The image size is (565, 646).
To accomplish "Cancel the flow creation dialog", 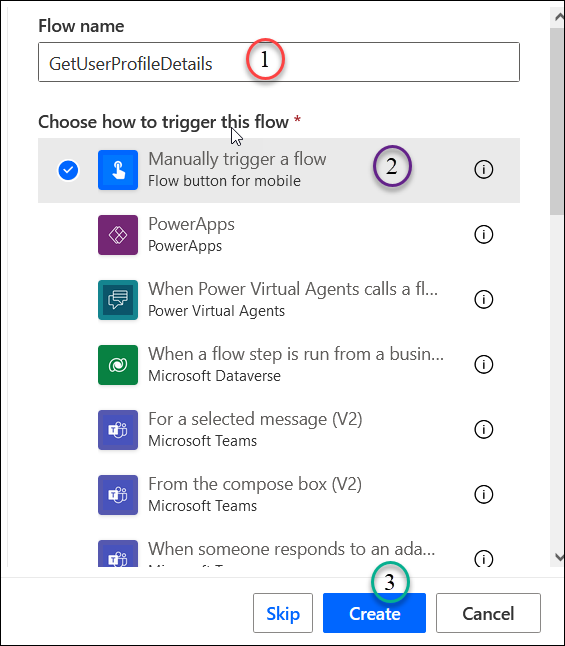I will (488, 613).
